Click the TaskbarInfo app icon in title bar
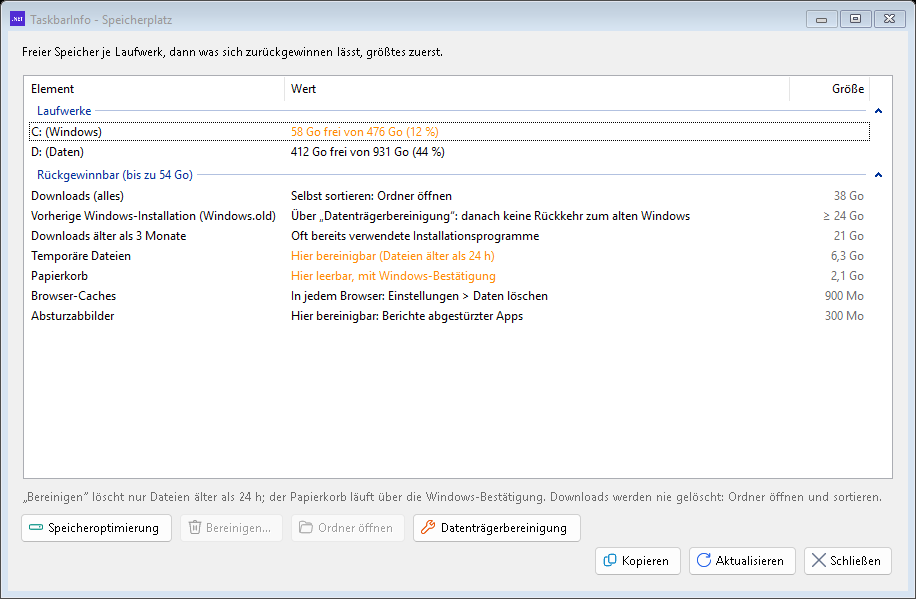Viewport: 916px width, 599px height. 17,19
